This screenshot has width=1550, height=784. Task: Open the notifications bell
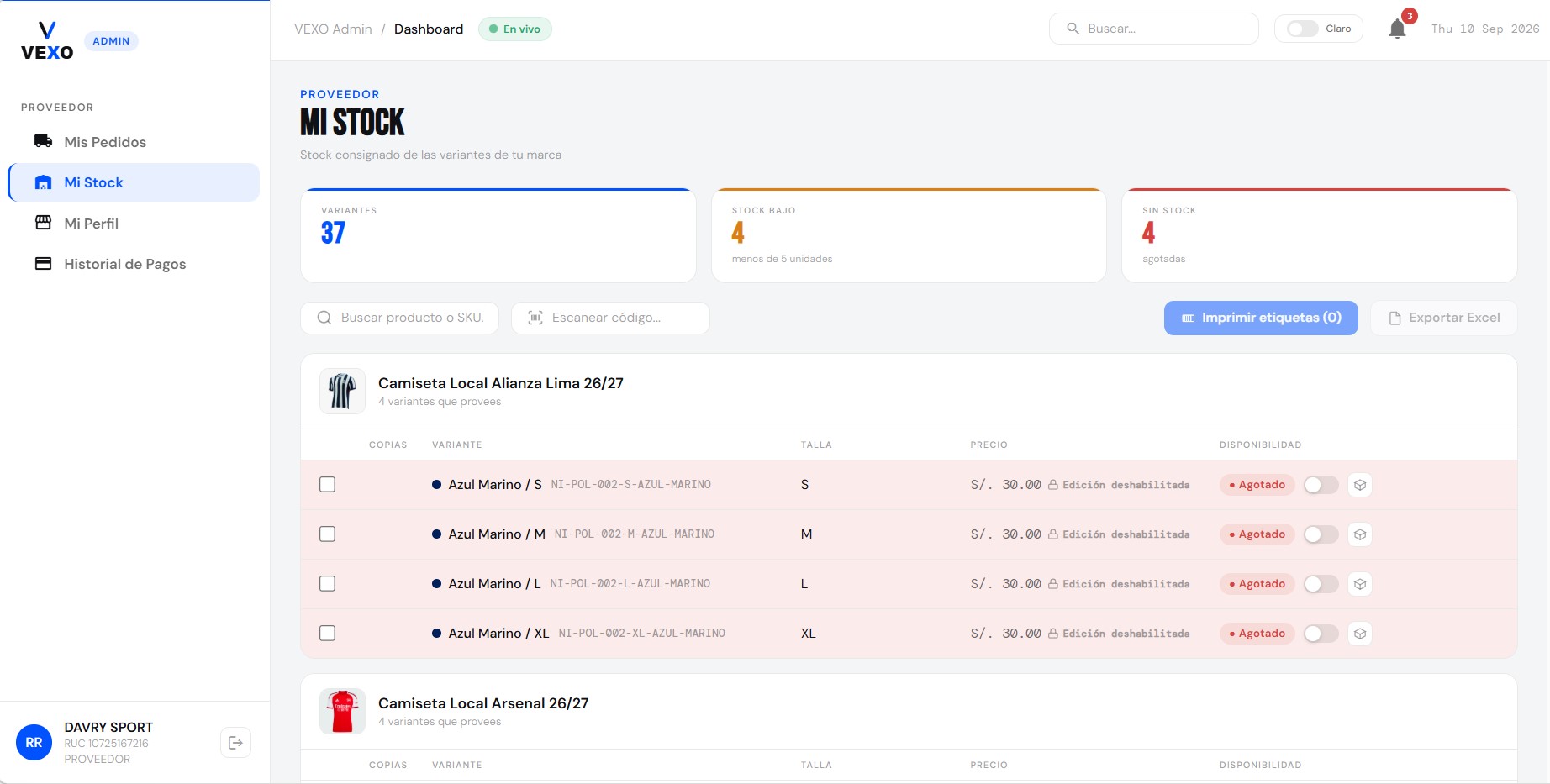(1397, 29)
